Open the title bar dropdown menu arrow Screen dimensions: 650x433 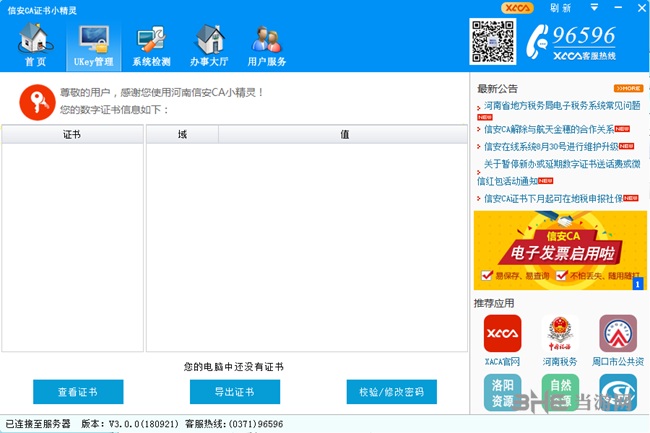pyautogui.click(x=594, y=7)
